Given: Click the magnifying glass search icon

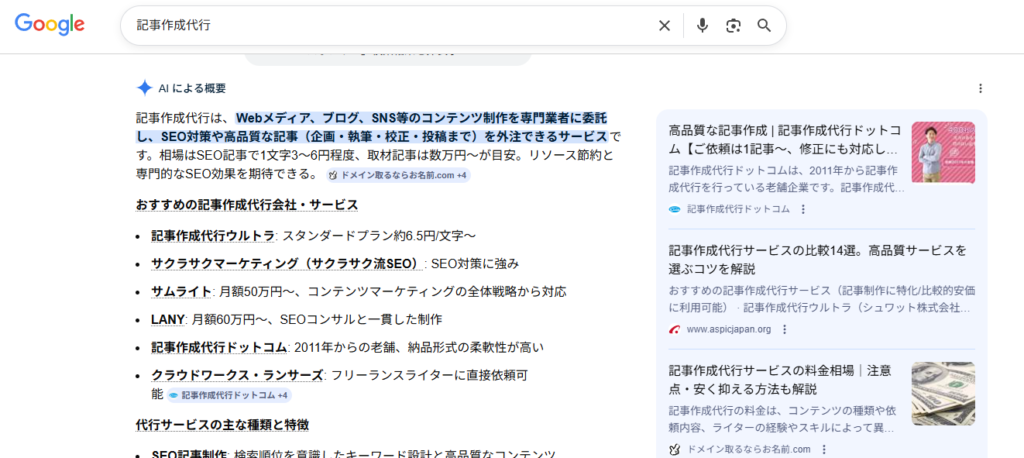Looking at the screenshot, I should [x=764, y=26].
